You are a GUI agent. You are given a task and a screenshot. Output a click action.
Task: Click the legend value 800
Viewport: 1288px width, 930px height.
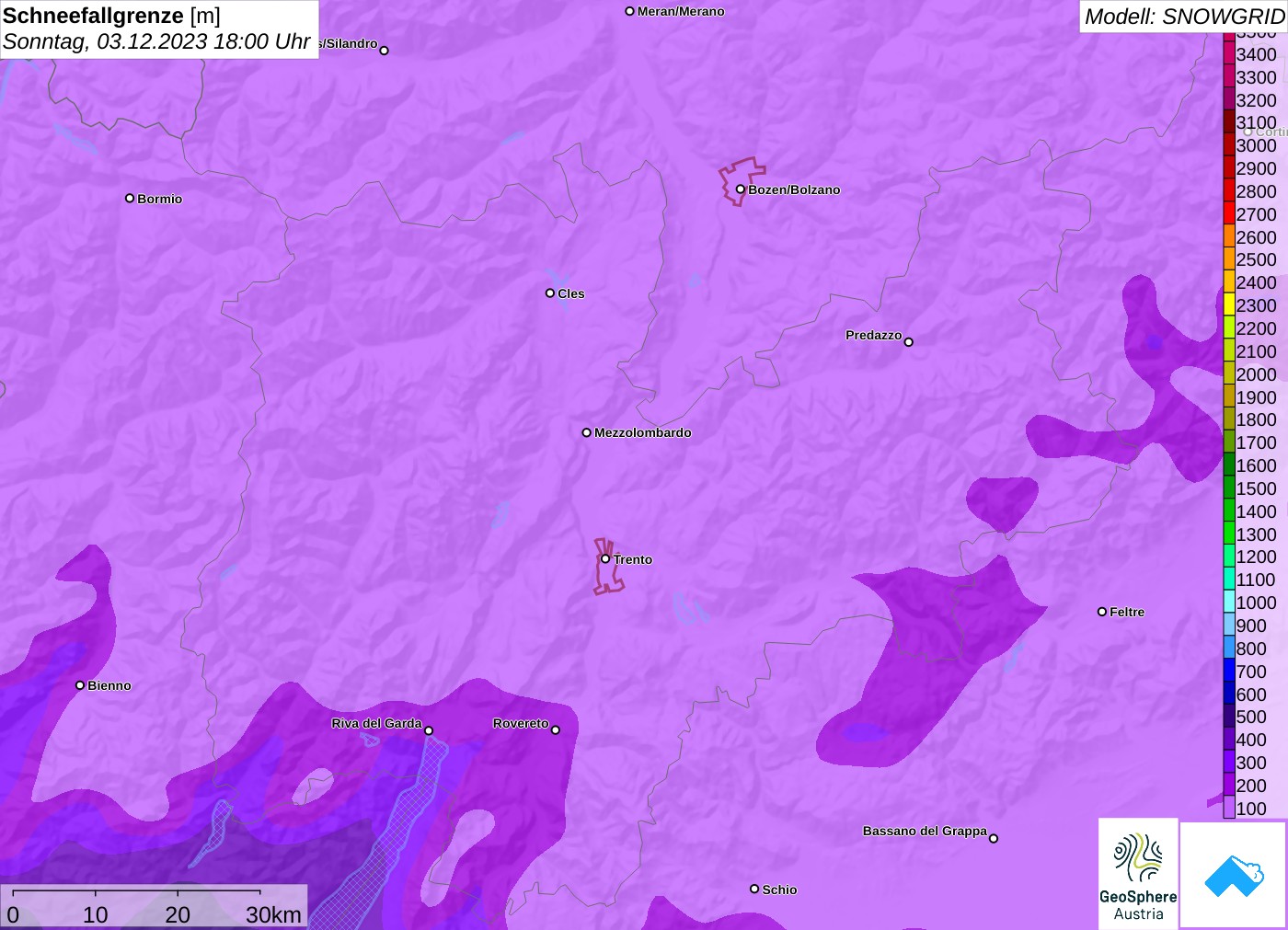coord(1251,649)
